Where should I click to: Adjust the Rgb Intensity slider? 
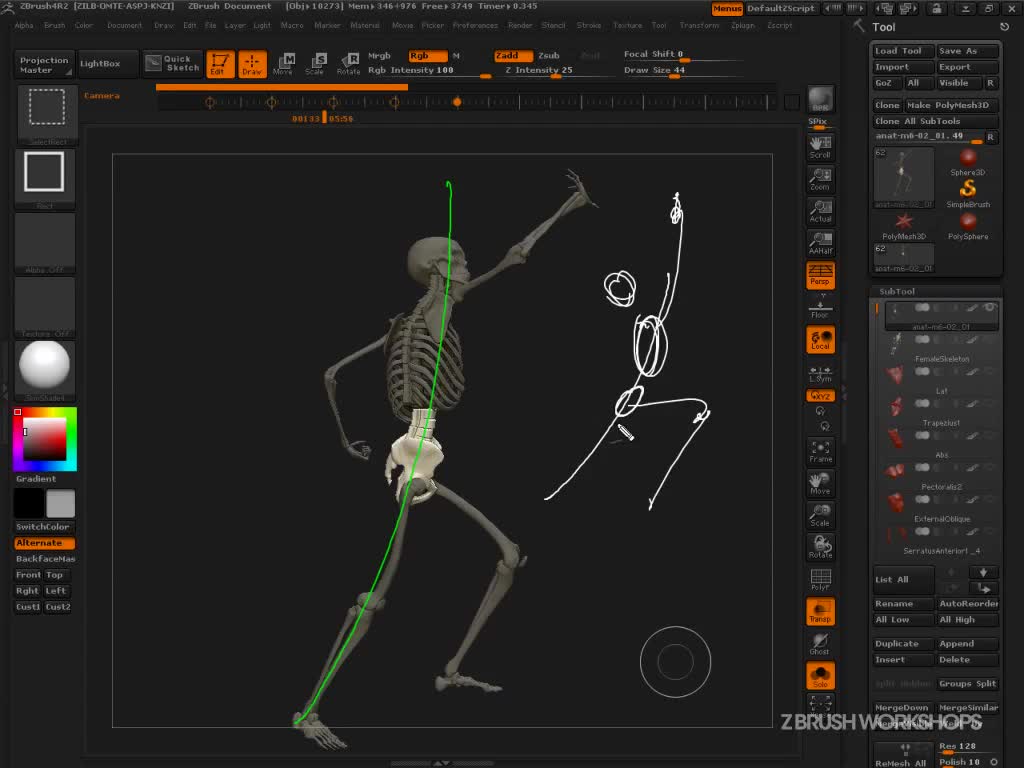coord(429,71)
